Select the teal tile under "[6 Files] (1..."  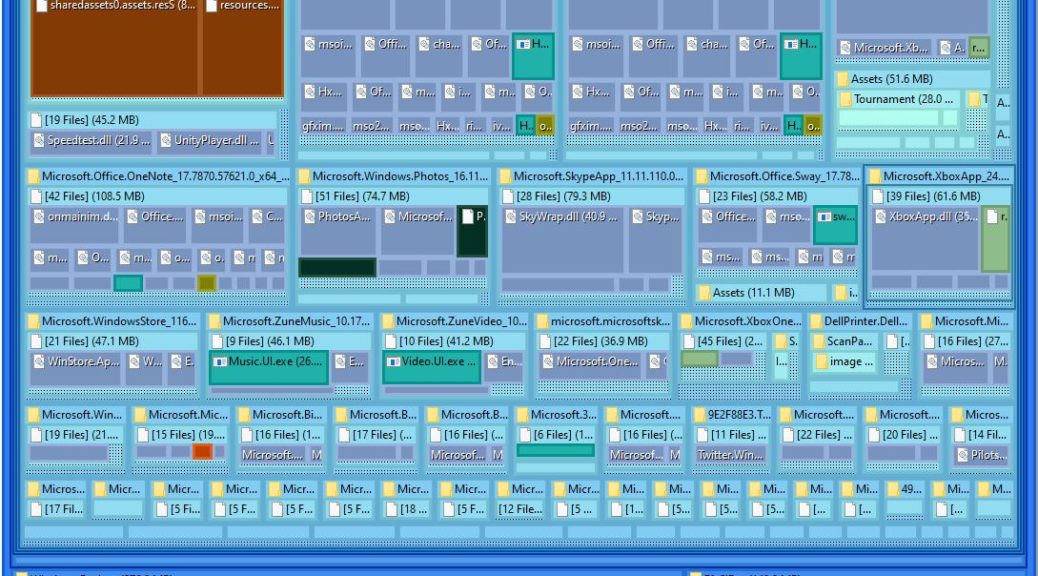coord(555,451)
